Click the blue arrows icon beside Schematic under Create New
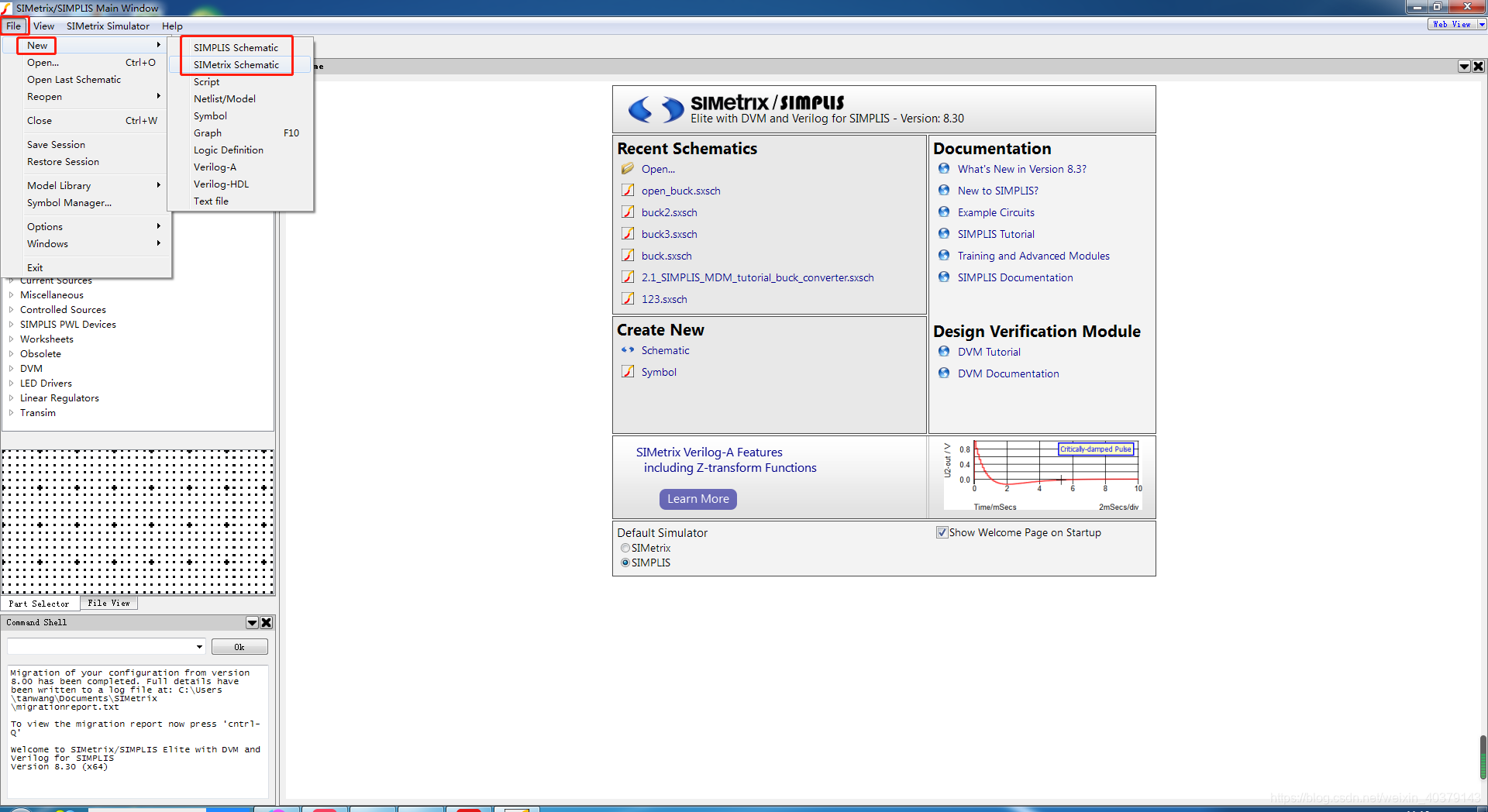 628,350
